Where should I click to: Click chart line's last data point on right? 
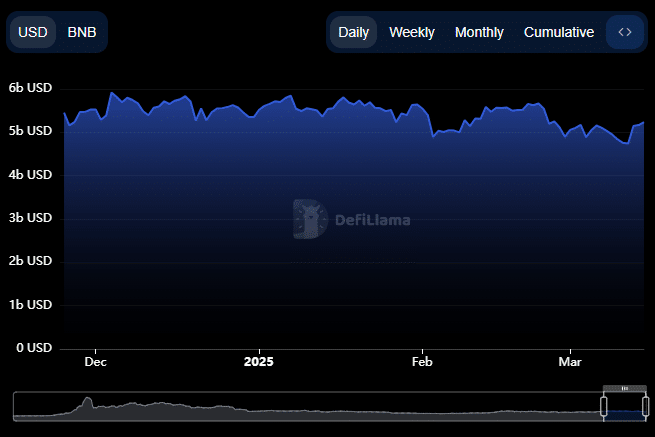[x=643, y=122]
